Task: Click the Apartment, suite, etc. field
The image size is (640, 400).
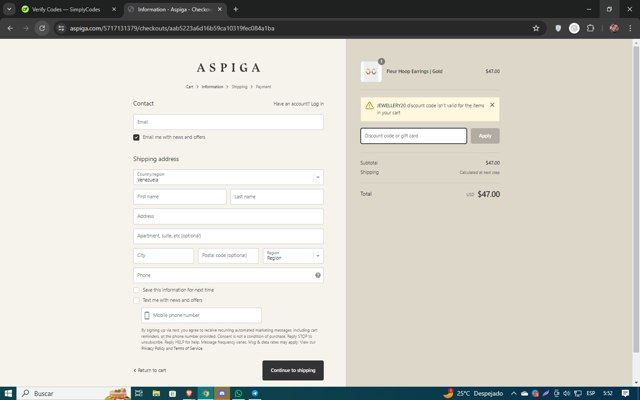Action: click(228, 236)
